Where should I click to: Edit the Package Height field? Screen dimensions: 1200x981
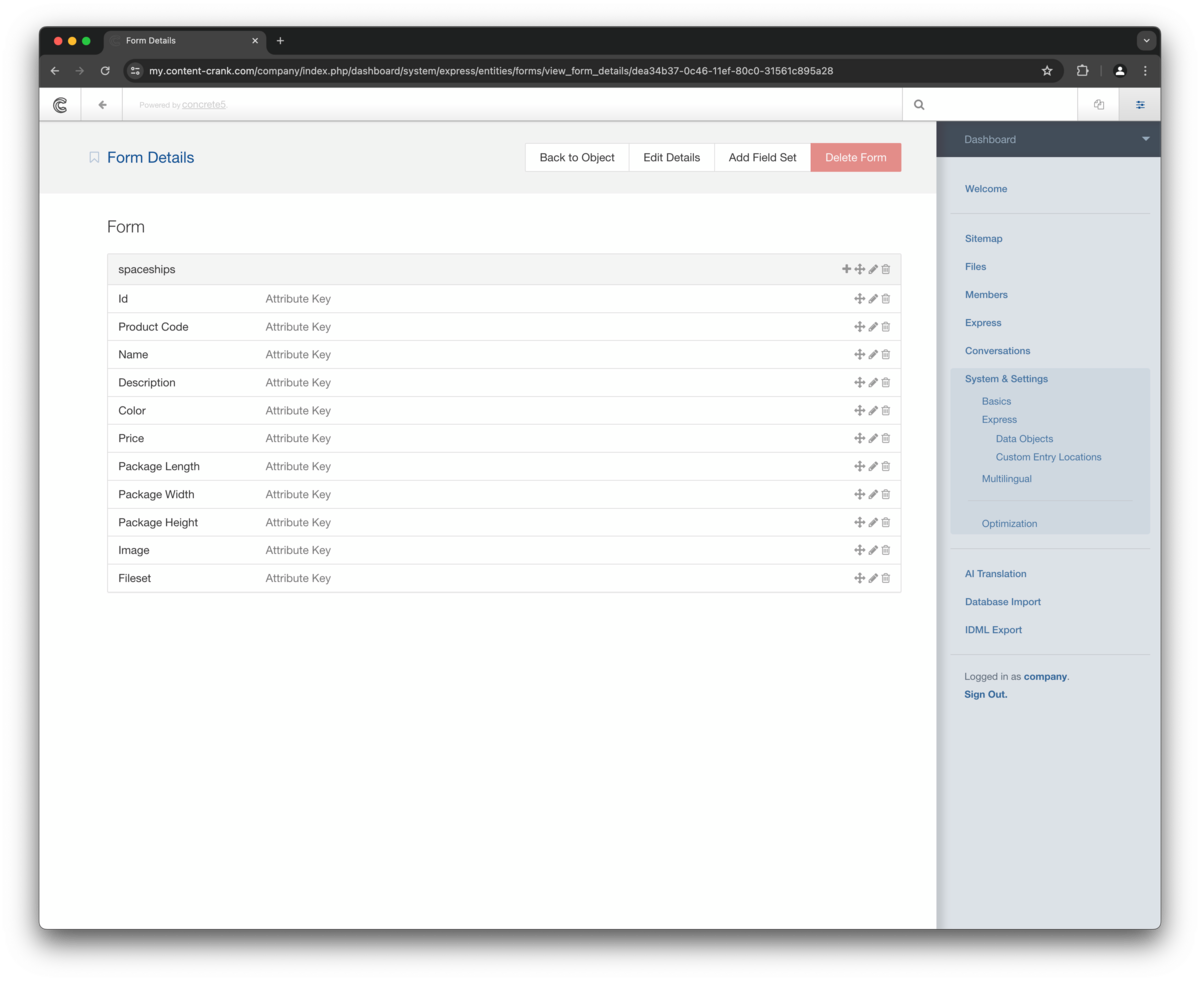[873, 523]
